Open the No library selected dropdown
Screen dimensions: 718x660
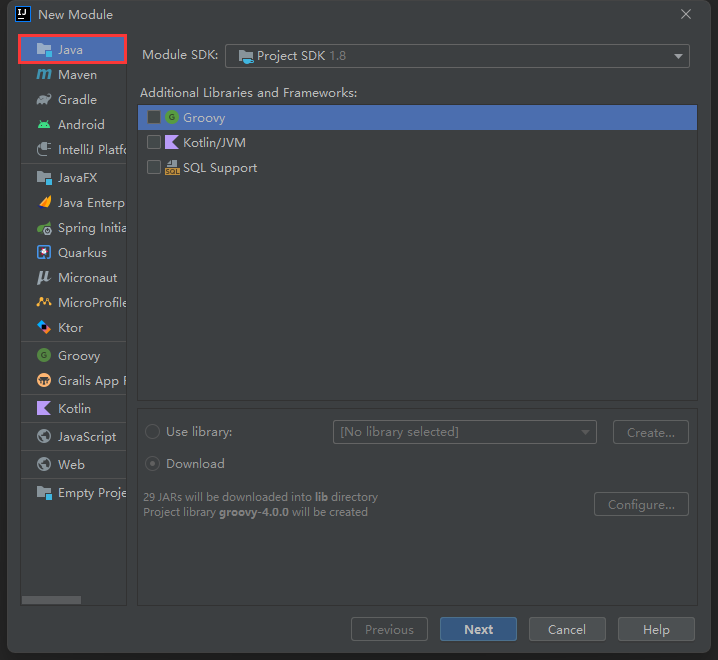click(465, 432)
